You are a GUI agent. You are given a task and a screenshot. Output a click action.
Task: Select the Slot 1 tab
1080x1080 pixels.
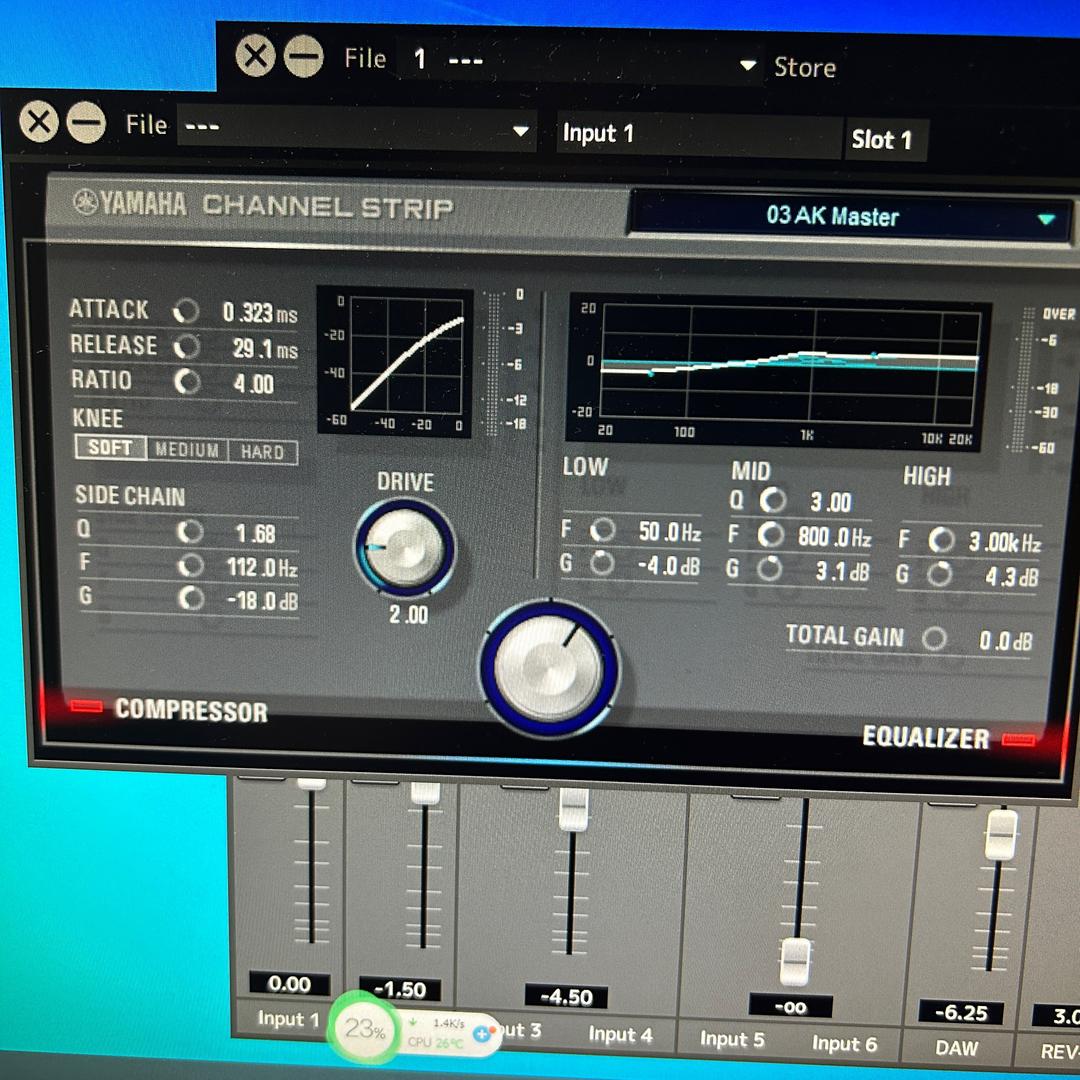(882, 140)
